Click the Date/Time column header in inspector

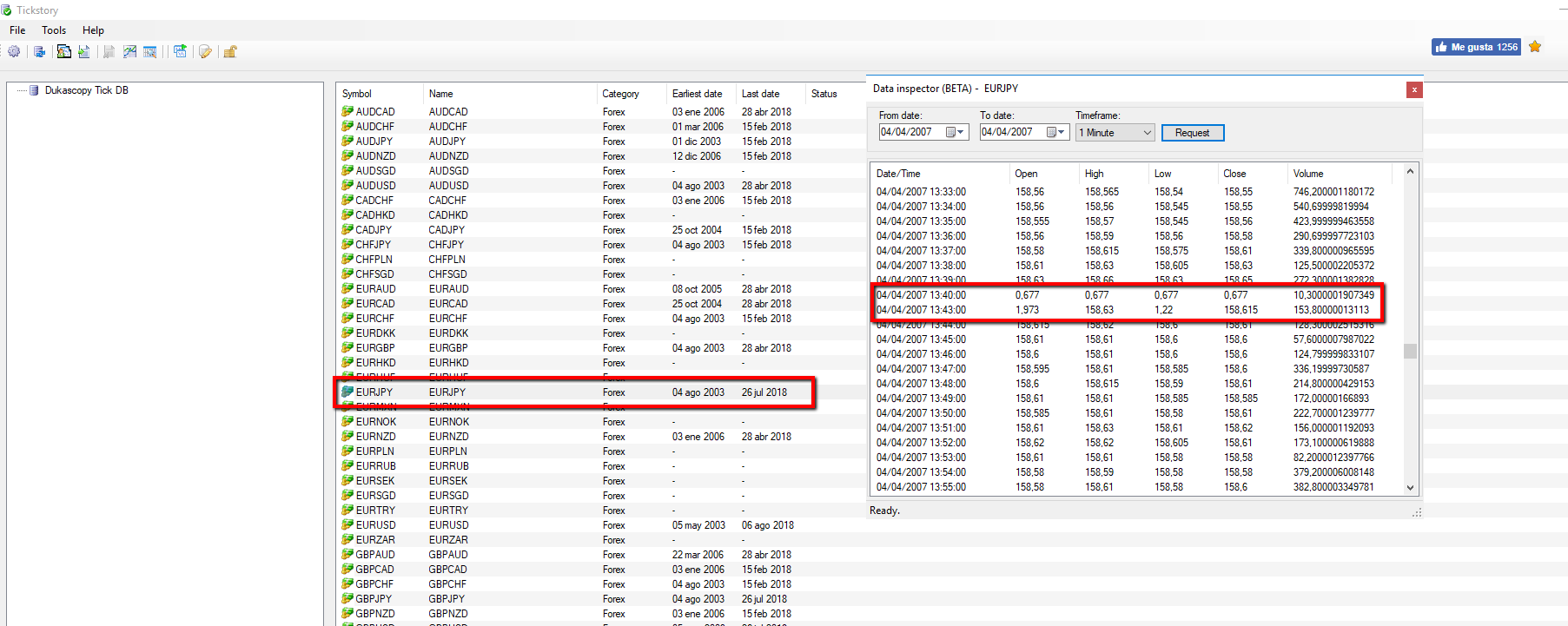[x=940, y=174]
